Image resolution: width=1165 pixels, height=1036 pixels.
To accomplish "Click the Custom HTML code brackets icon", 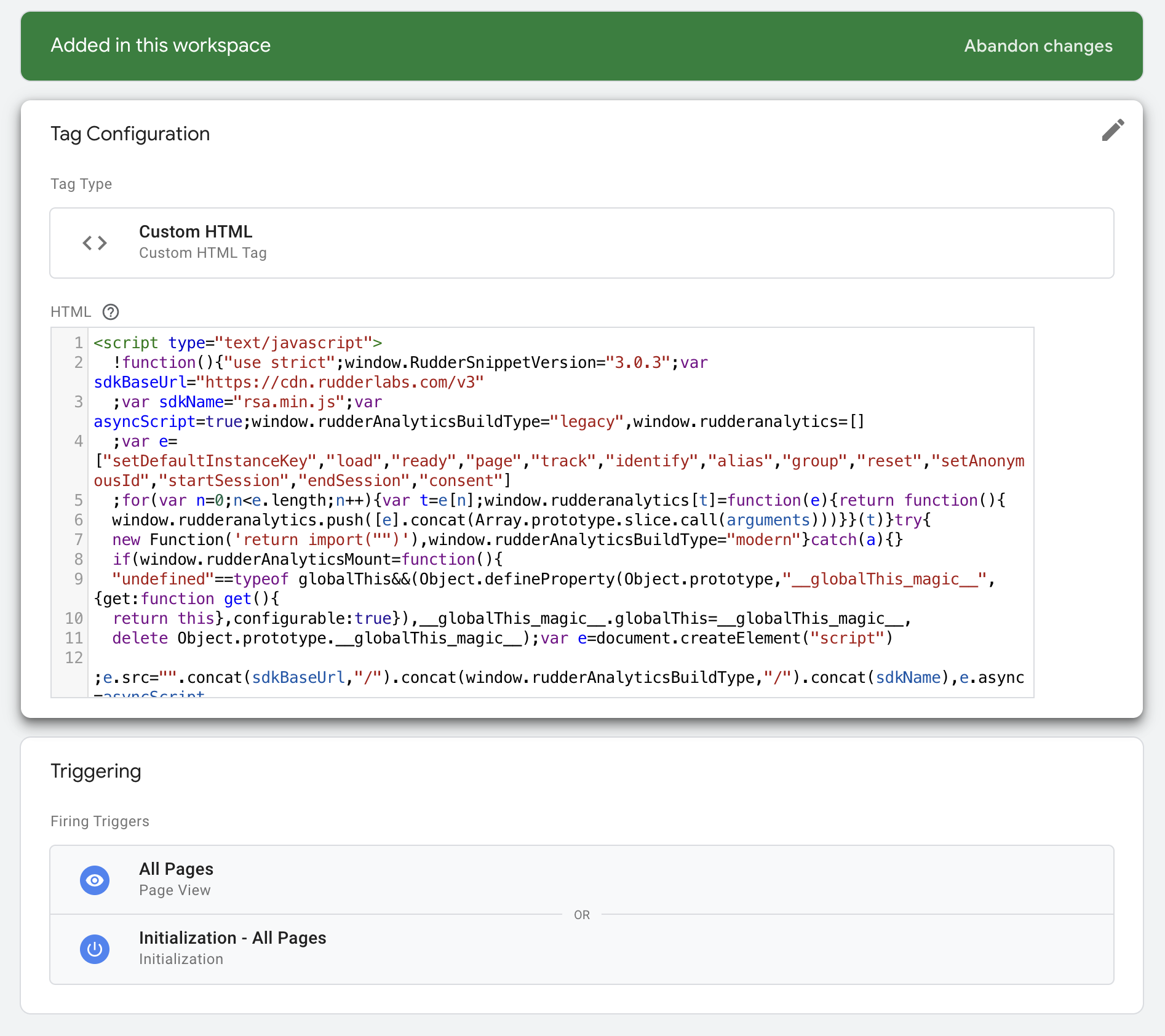I will [x=95, y=243].
